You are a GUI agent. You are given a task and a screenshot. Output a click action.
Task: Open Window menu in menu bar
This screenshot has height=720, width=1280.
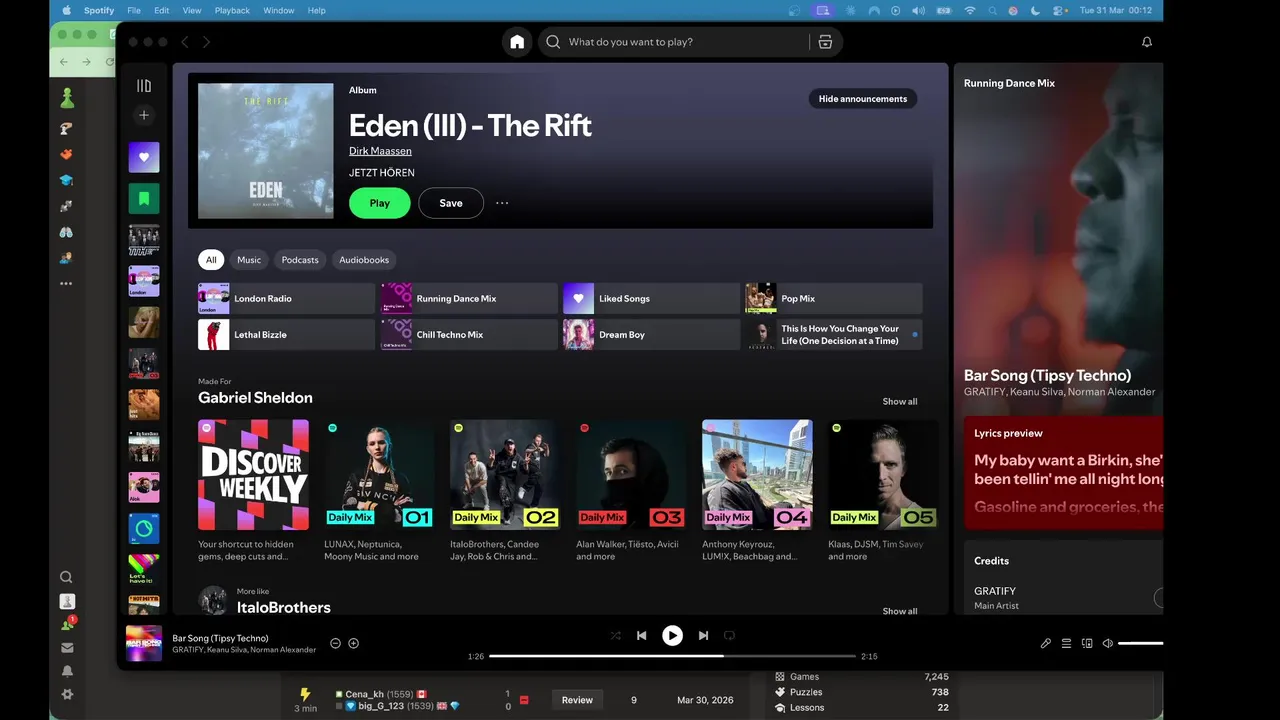279,10
